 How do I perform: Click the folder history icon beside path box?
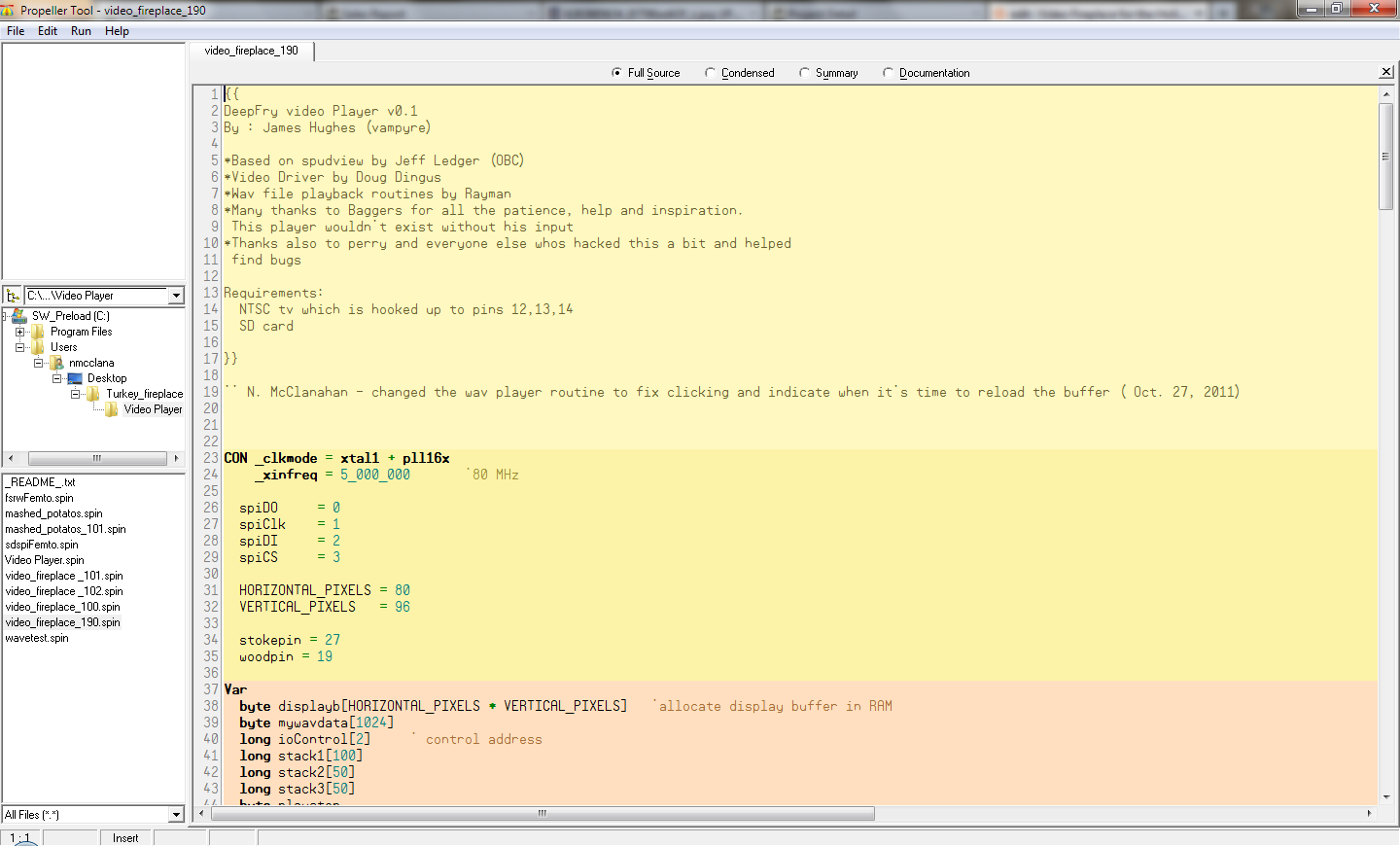pyautogui.click(x=13, y=296)
